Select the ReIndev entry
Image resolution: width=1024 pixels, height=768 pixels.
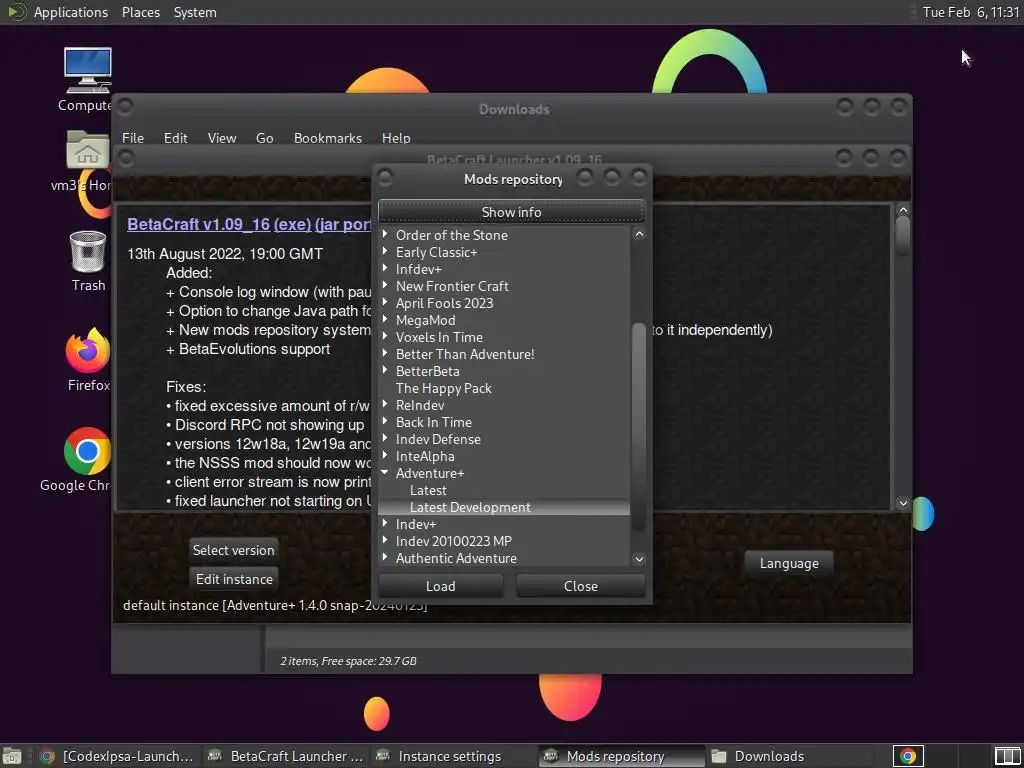click(x=420, y=405)
